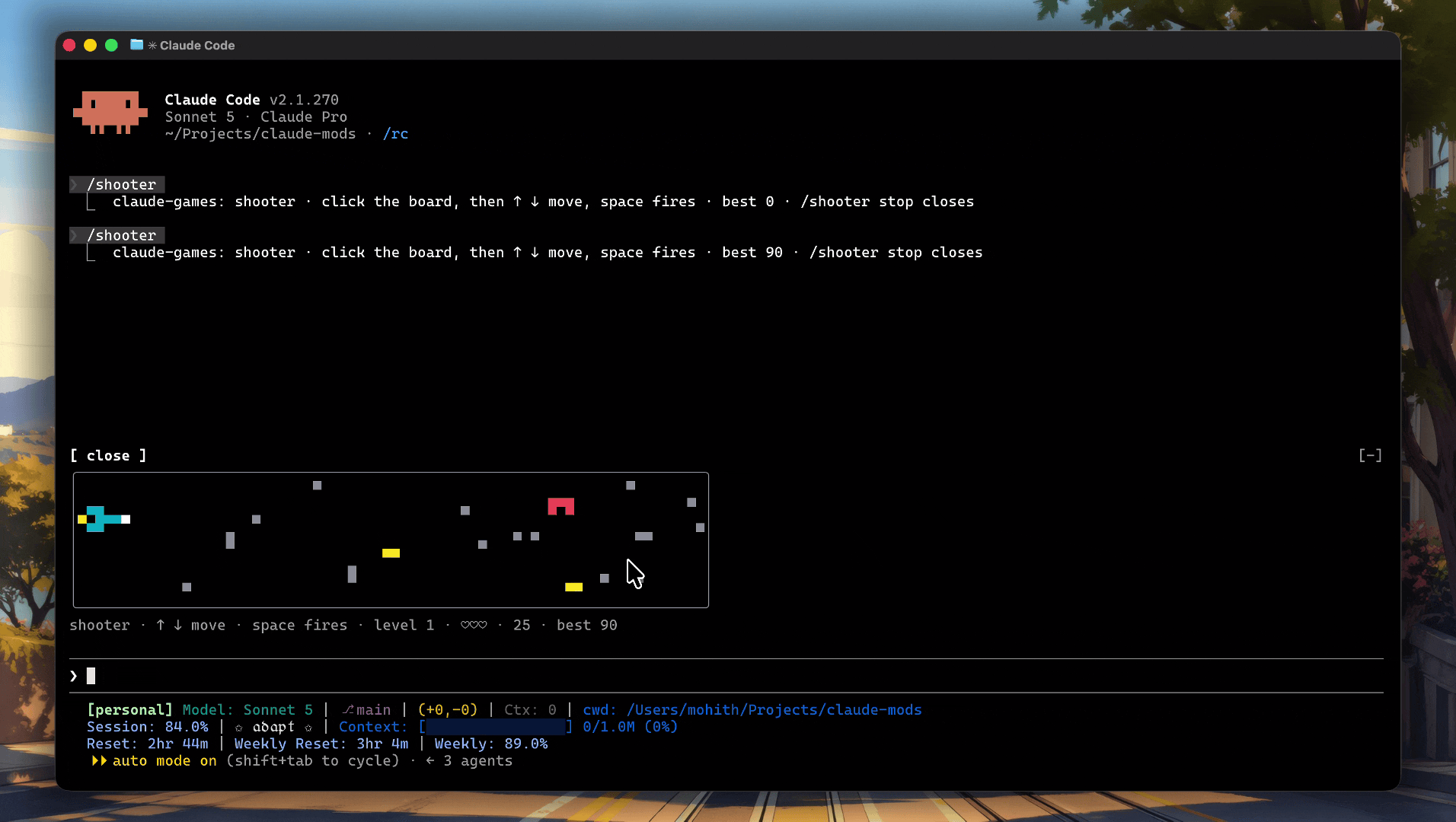The image size is (1456, 822).
Task: Click the "Ctx: 0" status entry
Action: [x=530, y=710]
